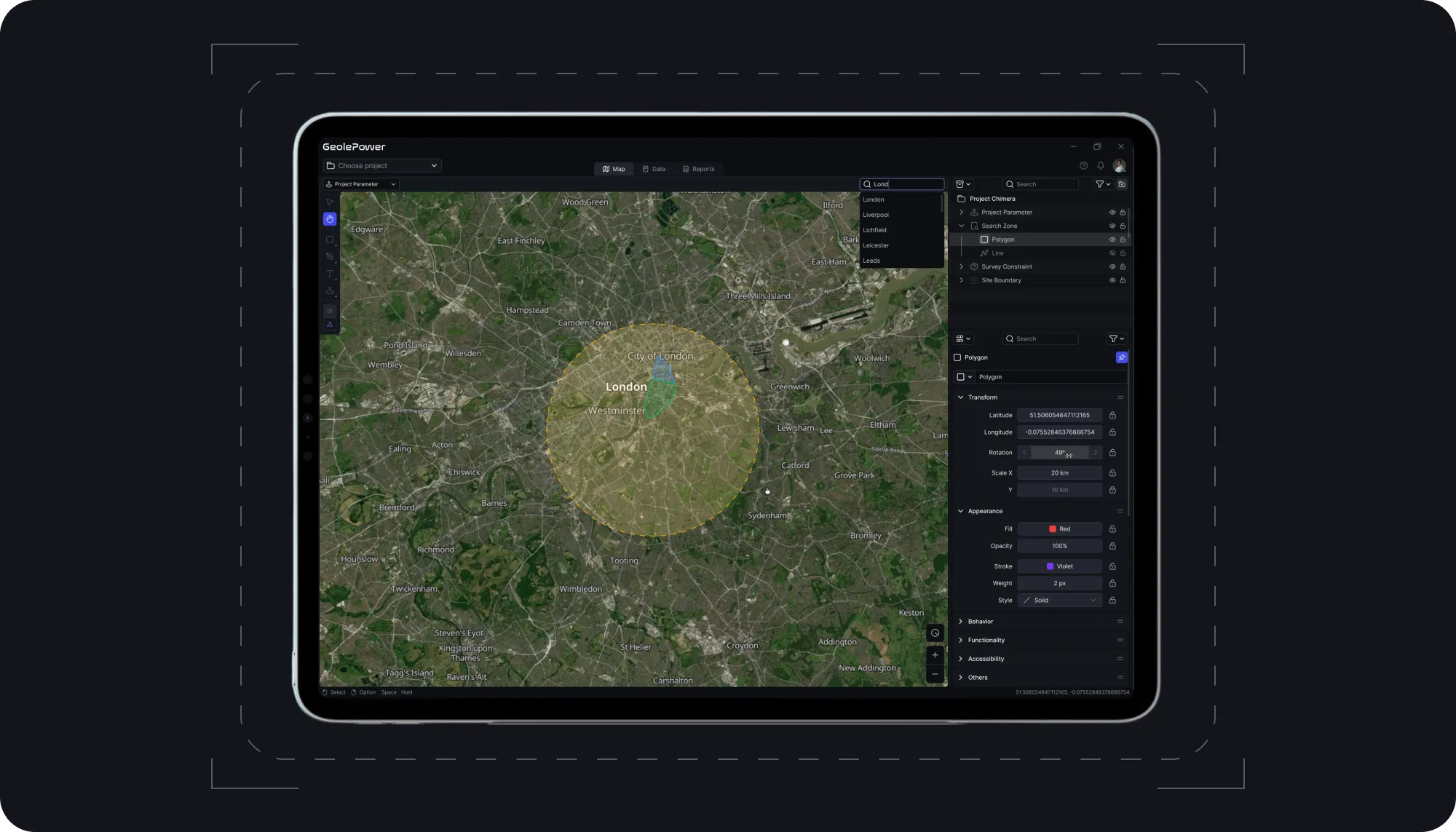Choose the text tool
Image resolution: width=1456 pixels, height=832 pixels.
pos(330,274)
